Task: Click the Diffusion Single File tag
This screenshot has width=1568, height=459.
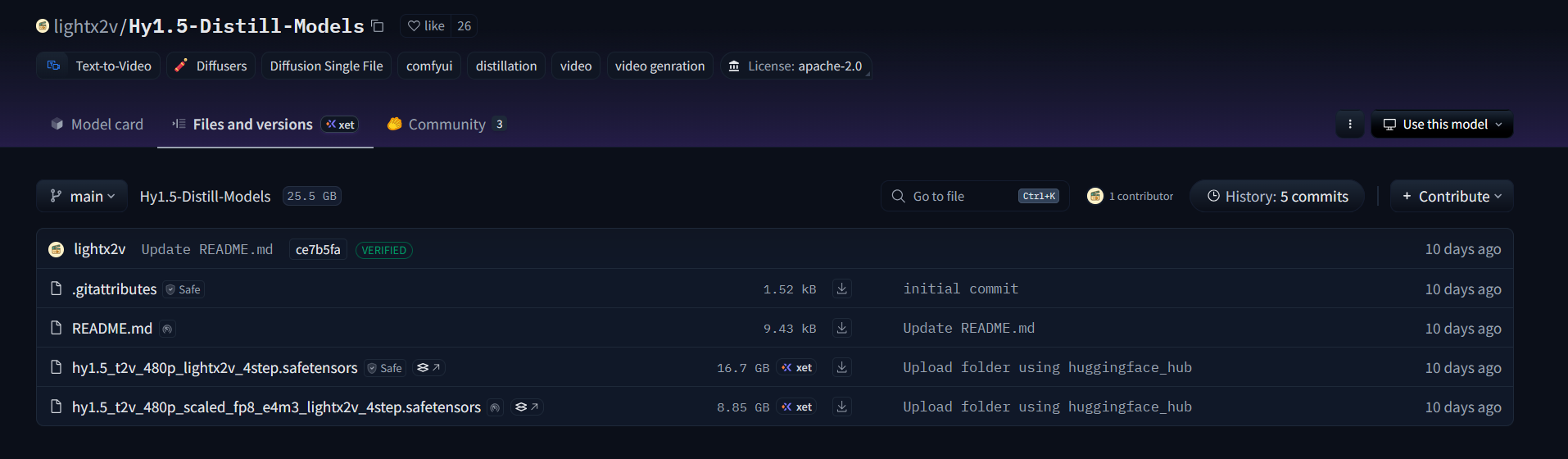Action: [x=327, y=66]
